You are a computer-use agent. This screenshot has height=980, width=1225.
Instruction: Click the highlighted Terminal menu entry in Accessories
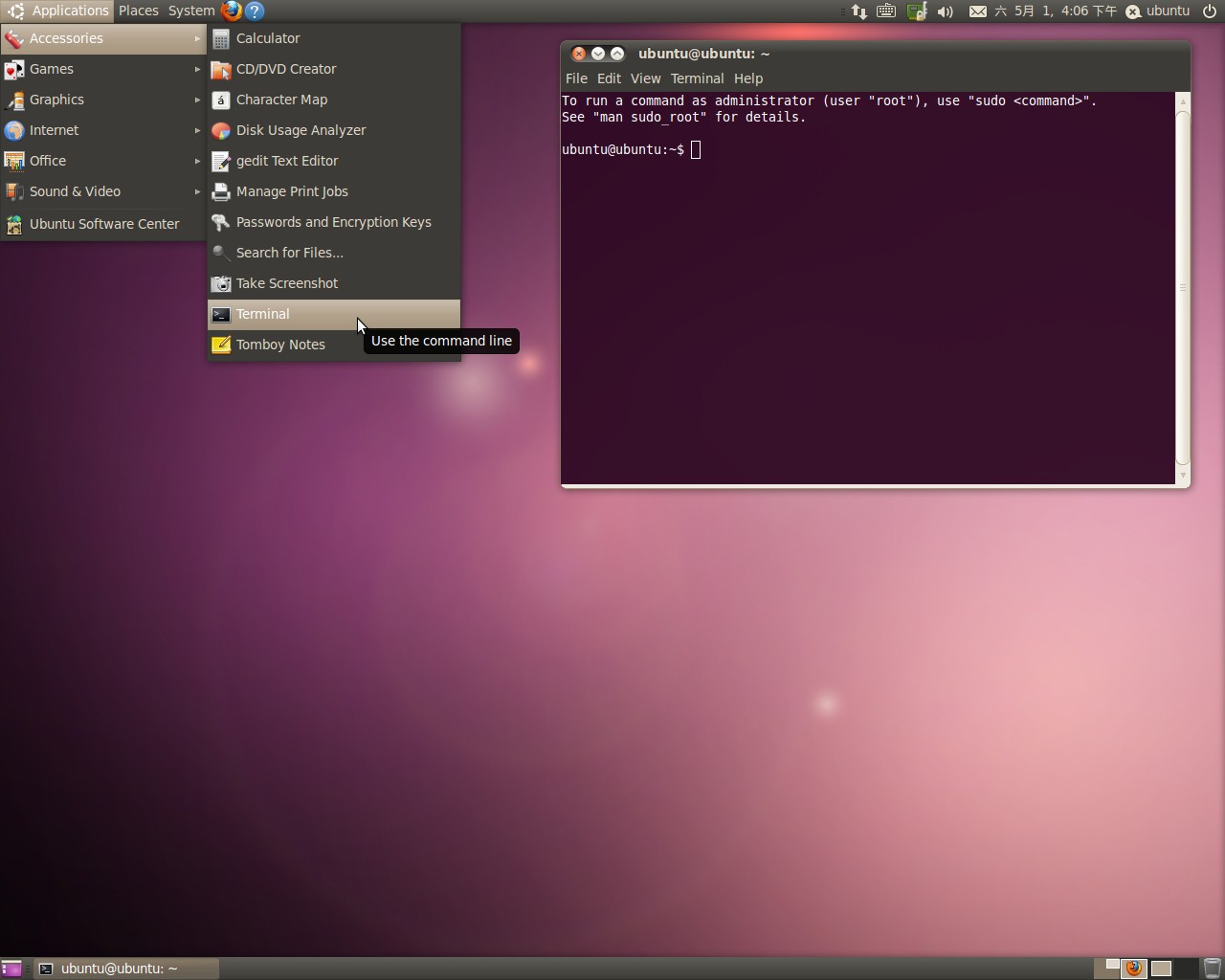(333, 314)
